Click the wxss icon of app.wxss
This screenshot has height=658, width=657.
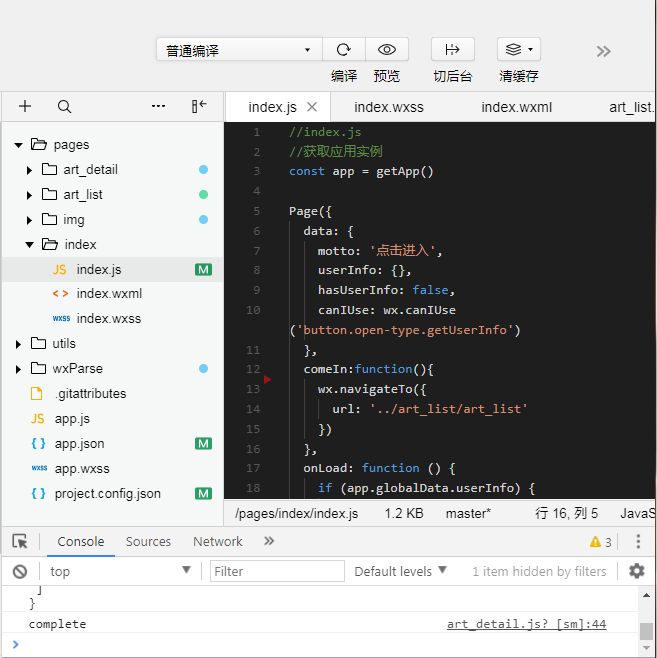coord(39,467)
